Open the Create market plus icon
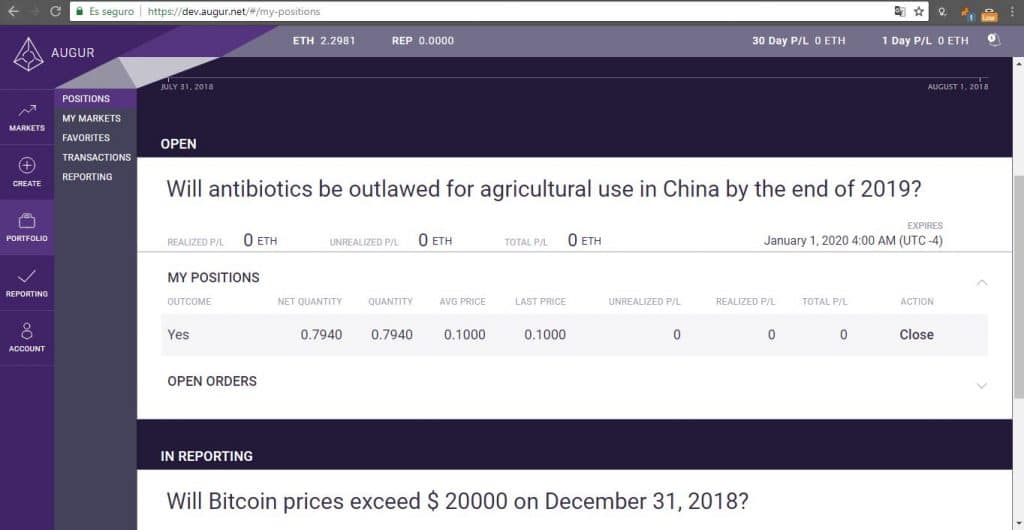 point(27,165)
